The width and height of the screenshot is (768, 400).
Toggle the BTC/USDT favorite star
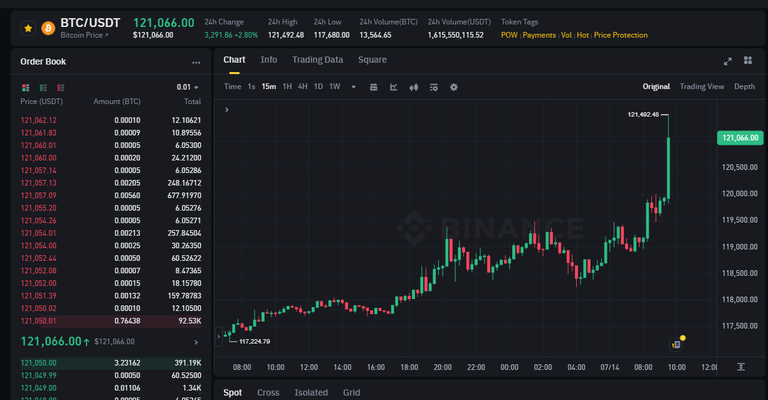[28, 28]
